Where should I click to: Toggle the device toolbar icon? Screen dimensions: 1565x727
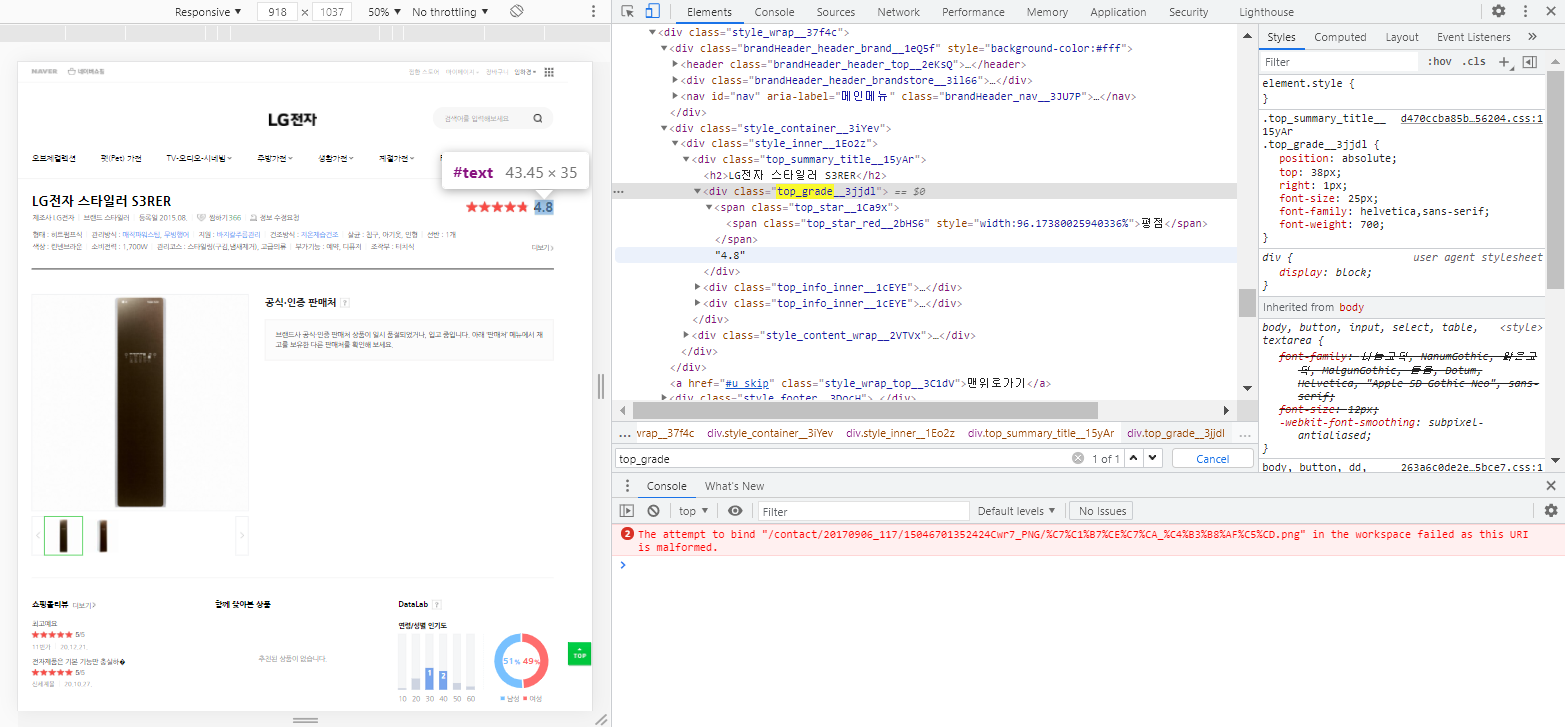pos(652,12)
